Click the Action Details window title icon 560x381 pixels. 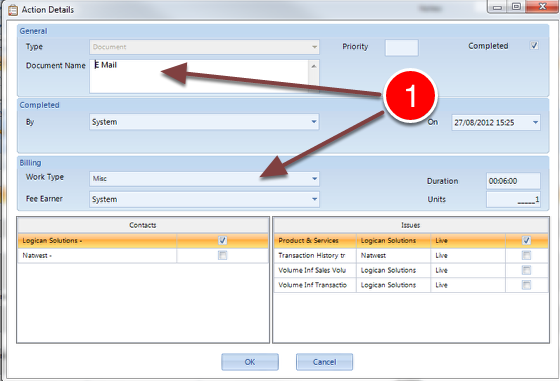tap(13, 10)
